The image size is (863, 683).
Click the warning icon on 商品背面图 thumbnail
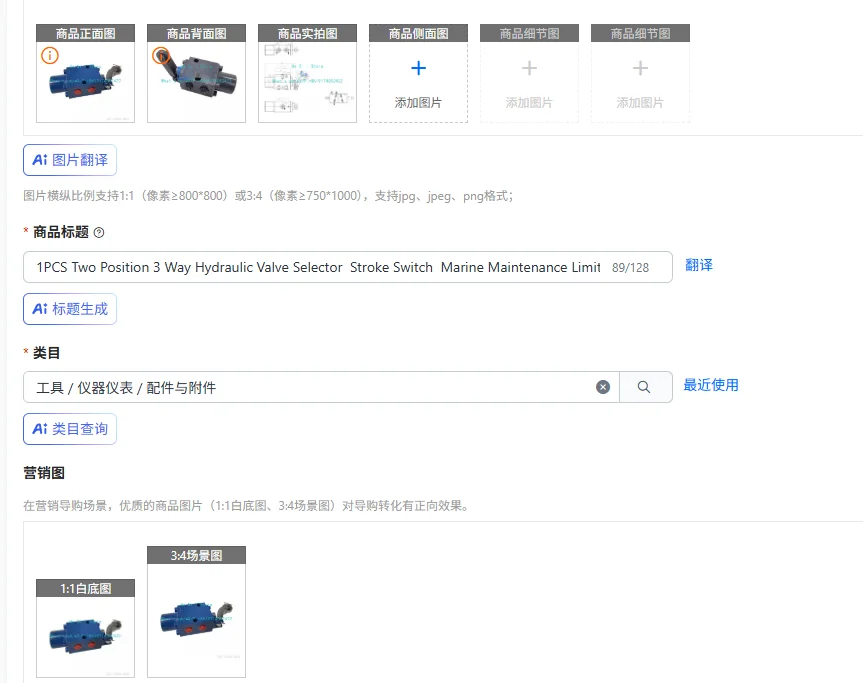[161, 56]
